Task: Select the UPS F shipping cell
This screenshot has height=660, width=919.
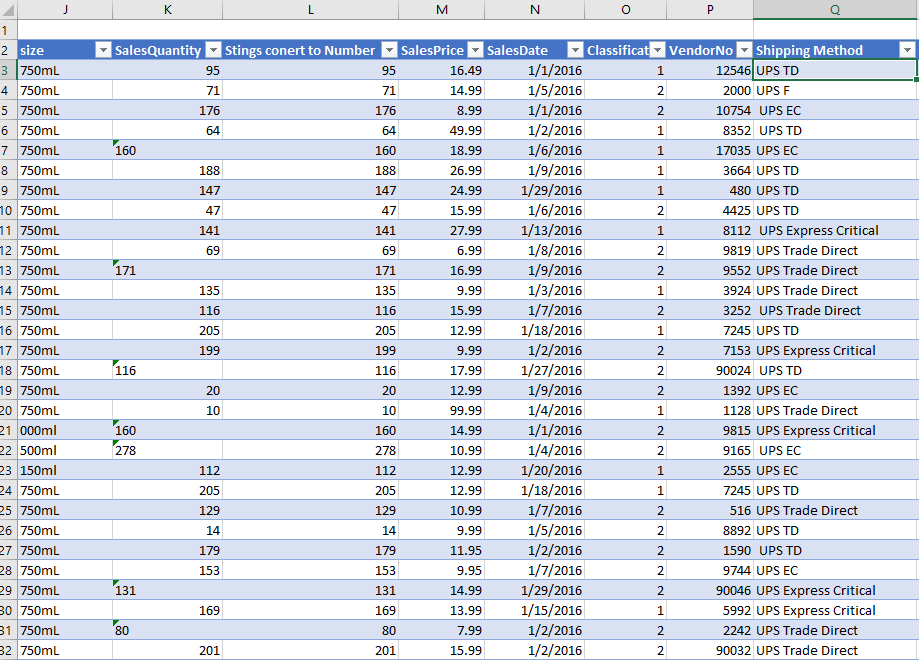Action: 835,90
